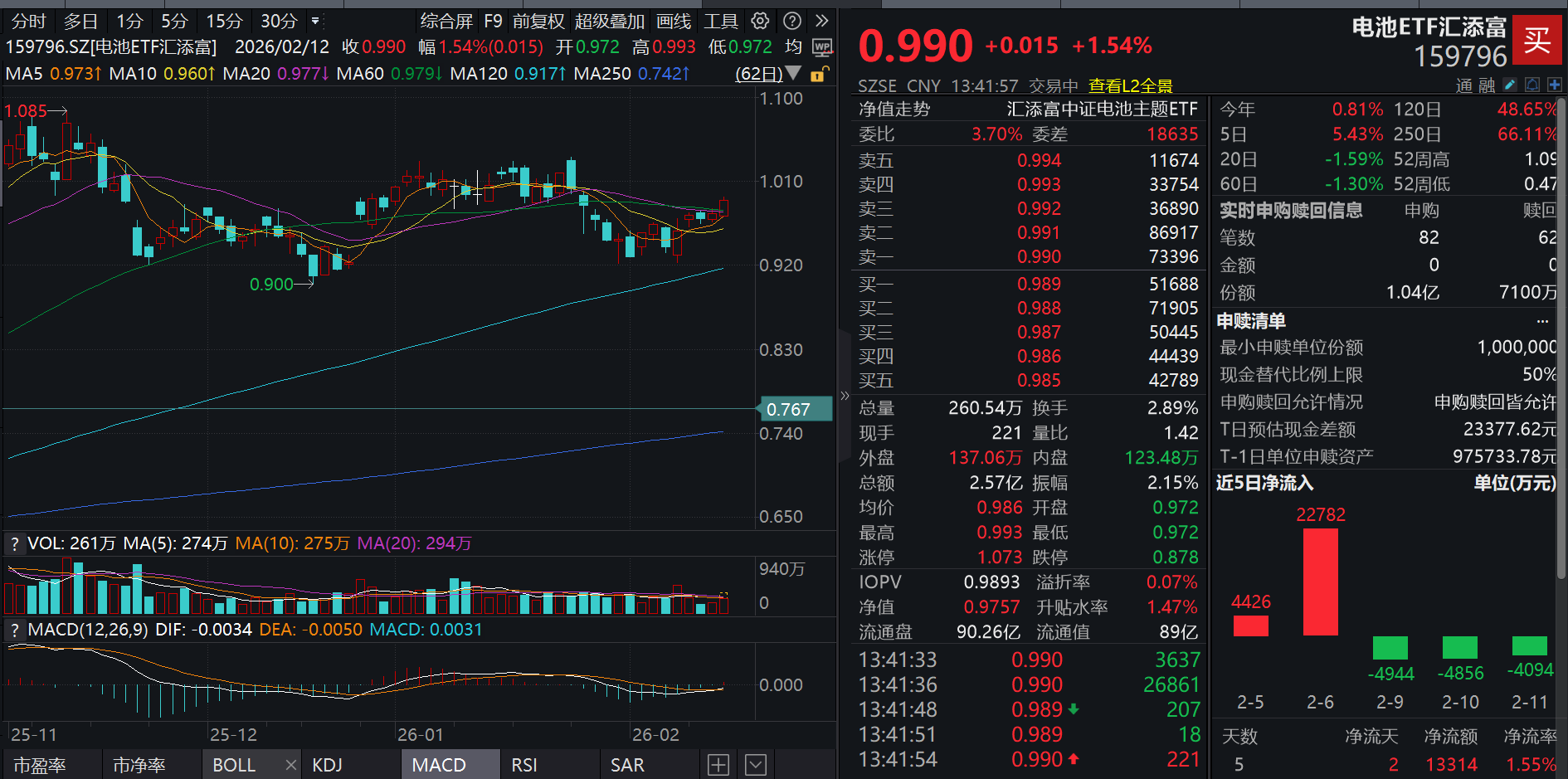Click the blue plus icon next to the bell

pyautogui.click(x=1556, y=85)
